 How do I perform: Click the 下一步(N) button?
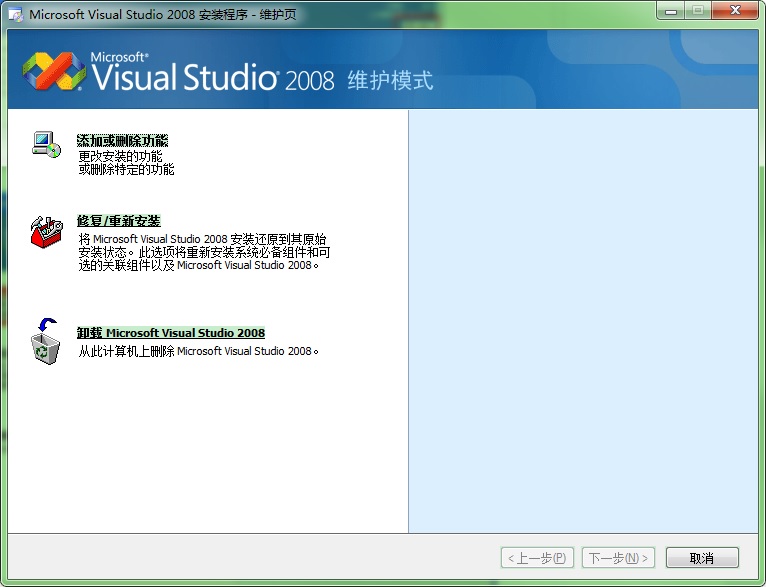pyautogui.click(x=618, y=558)
